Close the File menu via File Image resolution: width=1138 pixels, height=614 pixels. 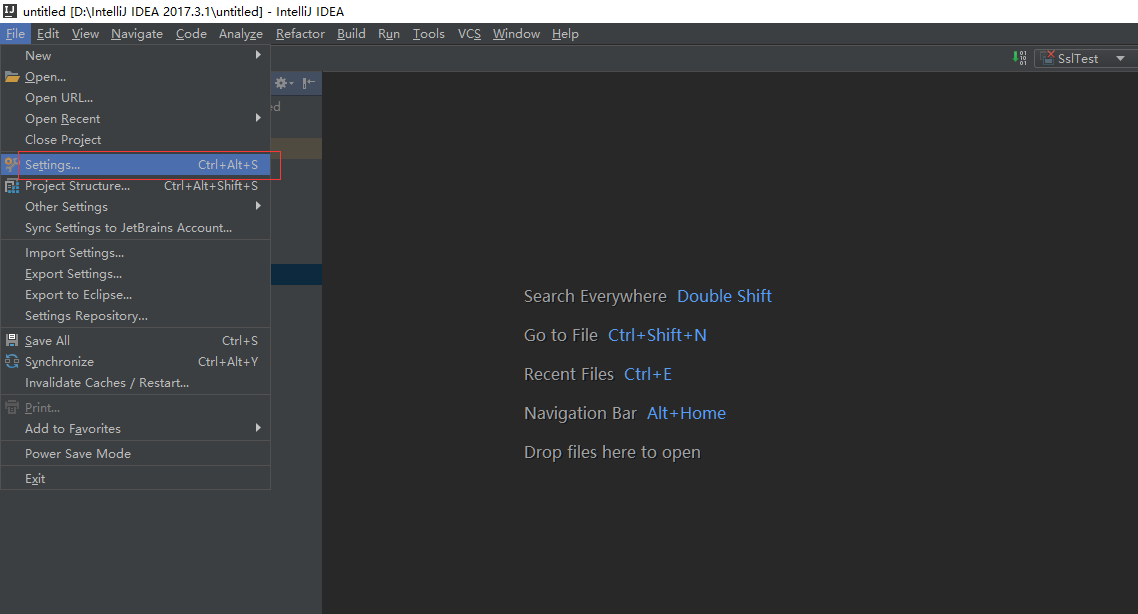pos(15,34)
